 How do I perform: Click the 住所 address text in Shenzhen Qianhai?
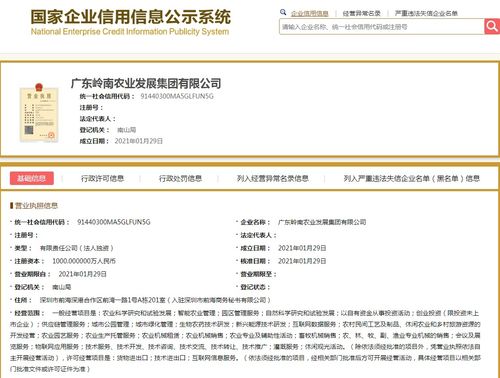155,300
